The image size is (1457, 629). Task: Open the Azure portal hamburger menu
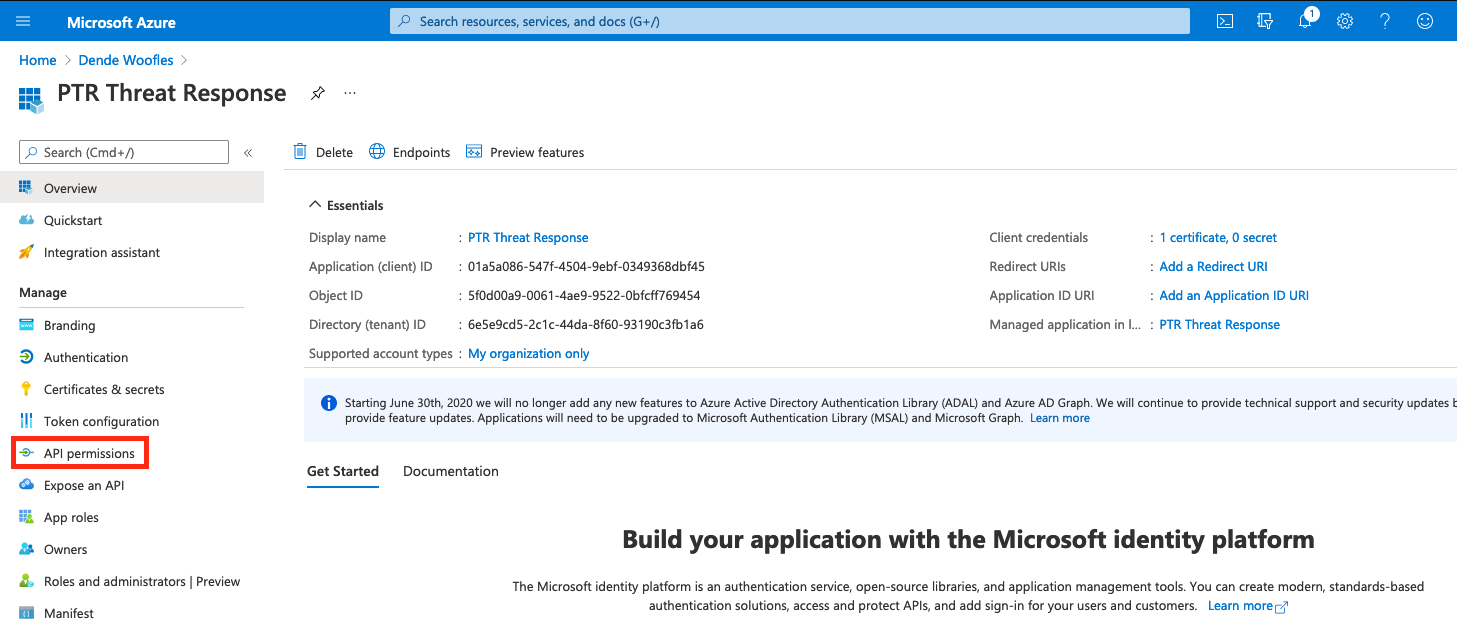tap(24, 21)
